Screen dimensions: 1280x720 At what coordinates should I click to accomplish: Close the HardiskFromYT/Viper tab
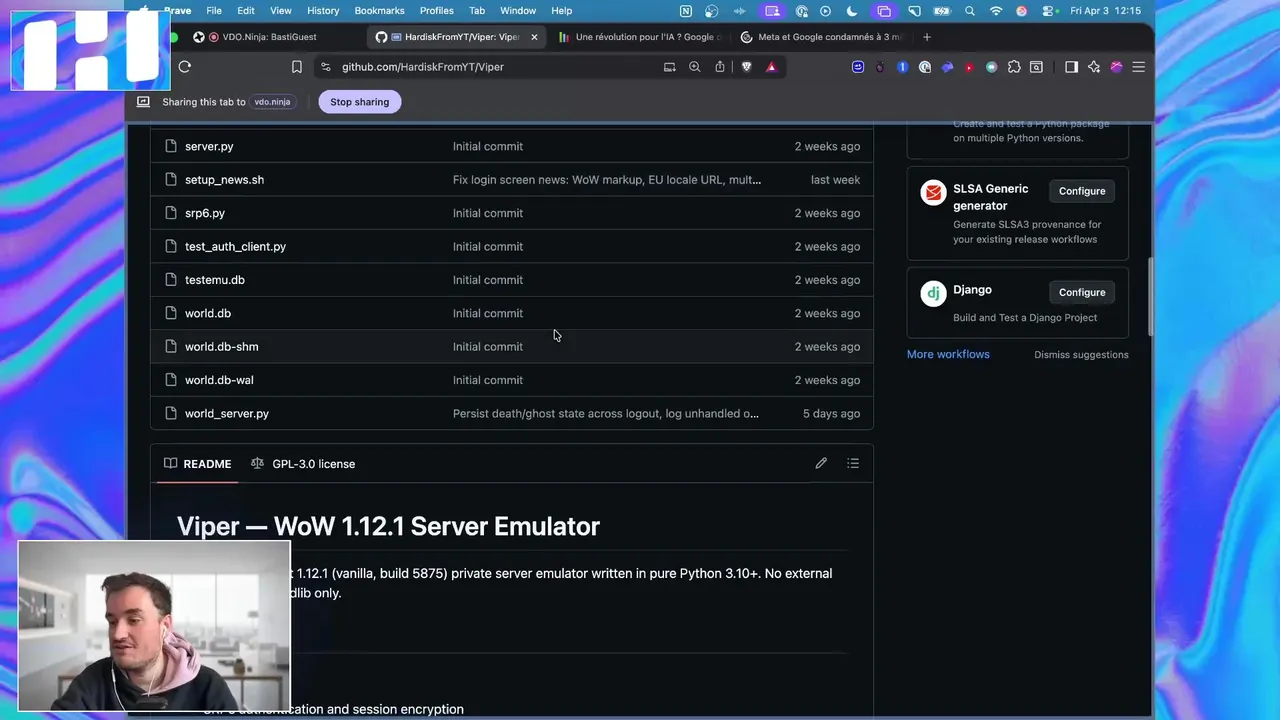click(x=534, y=37)
